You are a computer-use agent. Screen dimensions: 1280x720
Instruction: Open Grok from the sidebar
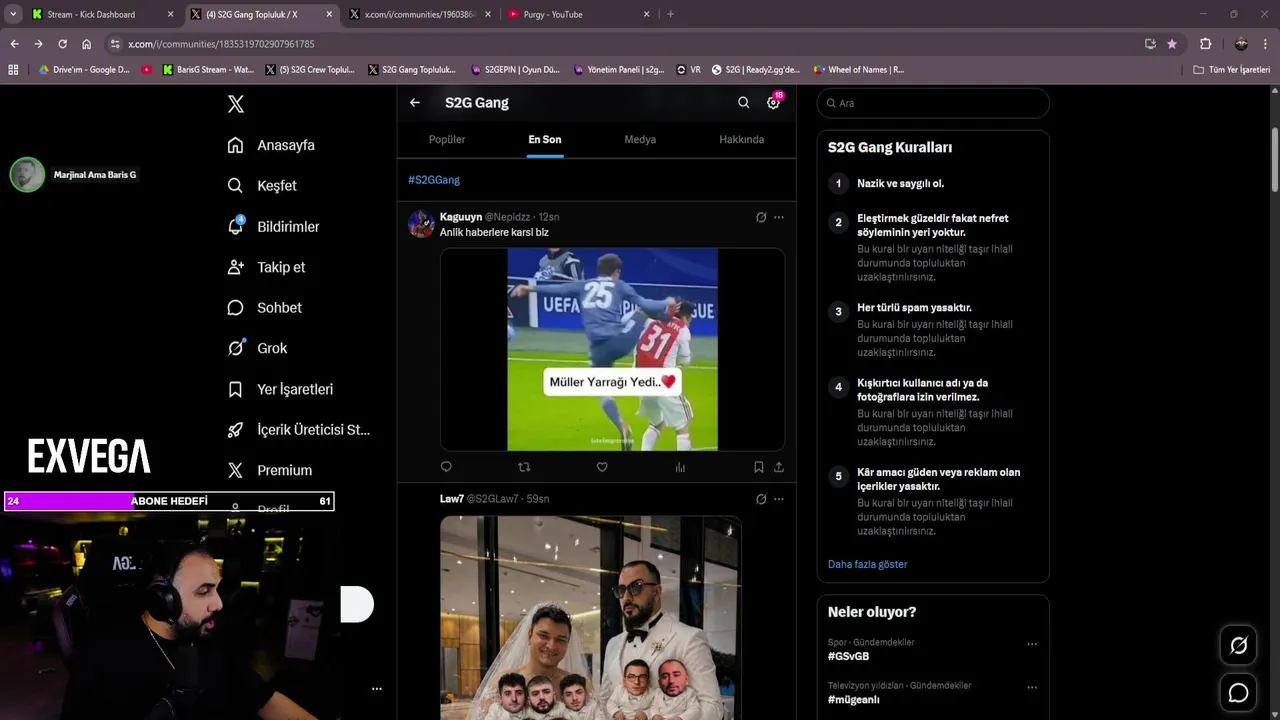[257, 348]
